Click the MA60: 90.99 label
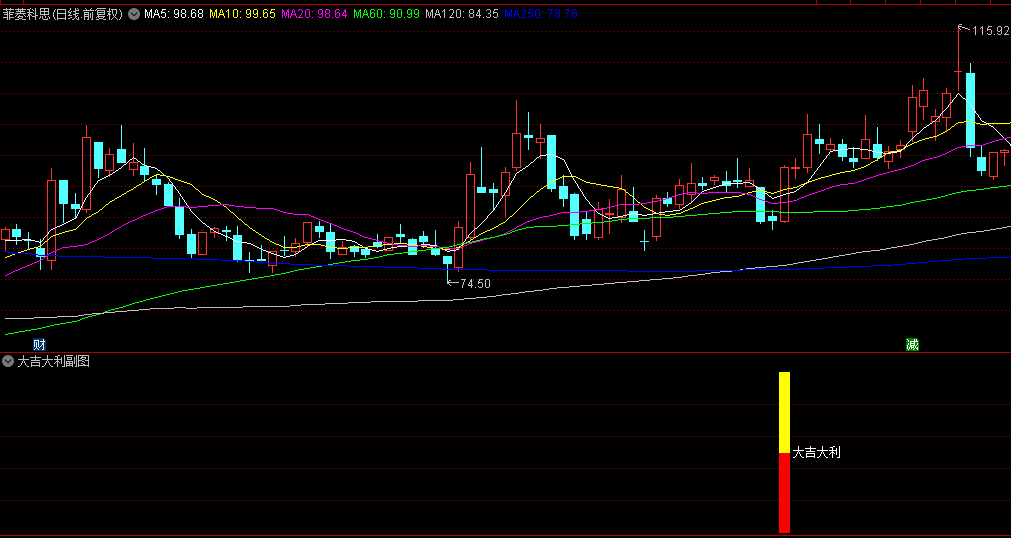This screenshot has width=1011, height=538. [387, 14]
